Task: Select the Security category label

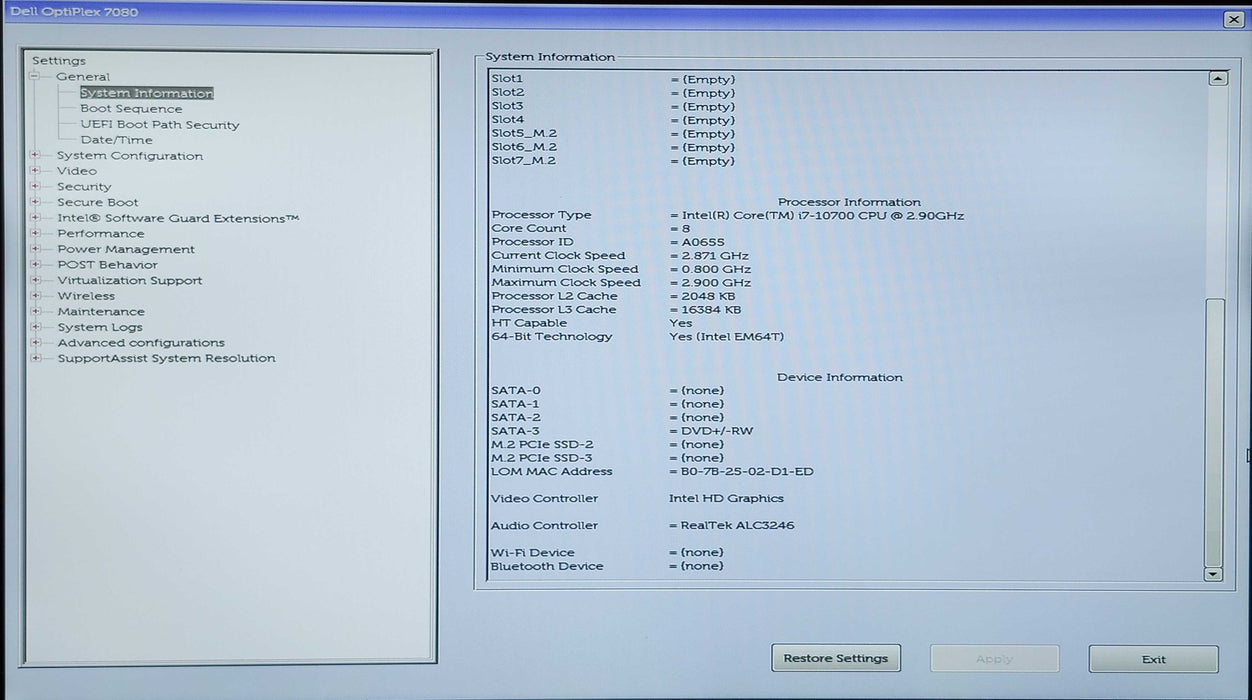Action: tap(84, 187)
